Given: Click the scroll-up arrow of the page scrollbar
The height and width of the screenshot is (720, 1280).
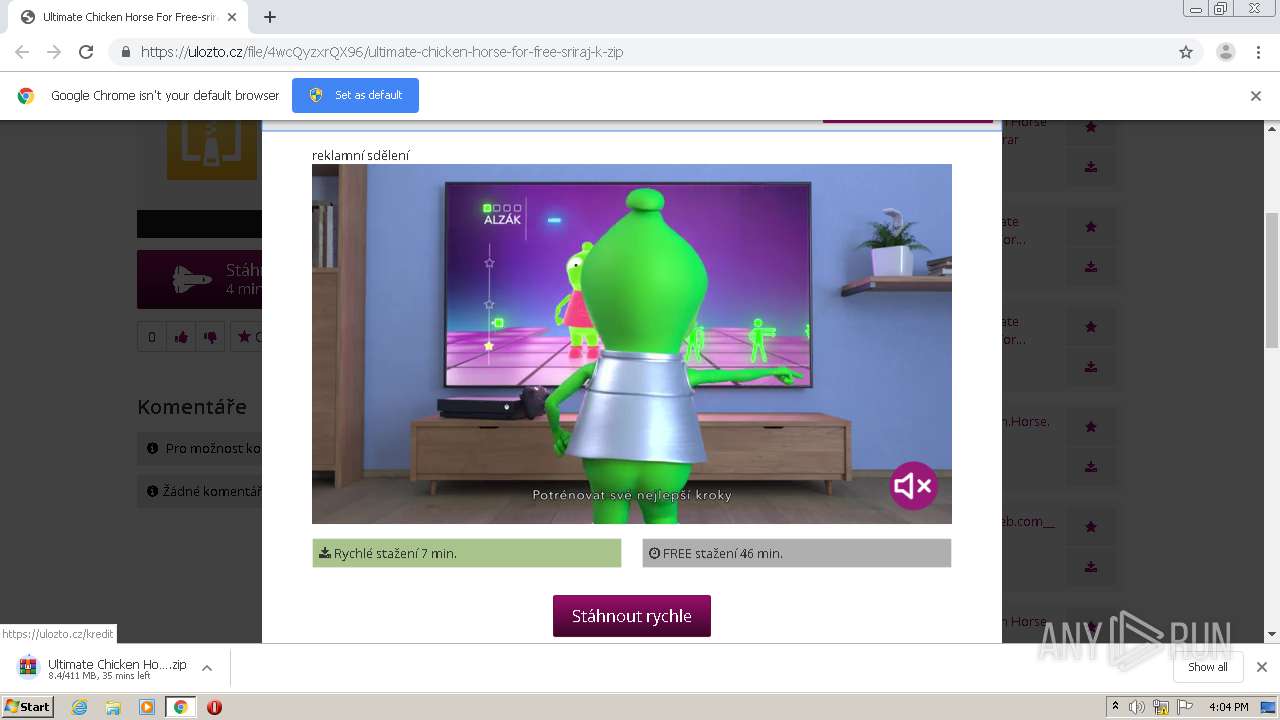Looking at the screenshot, I should pos(1272,129).
